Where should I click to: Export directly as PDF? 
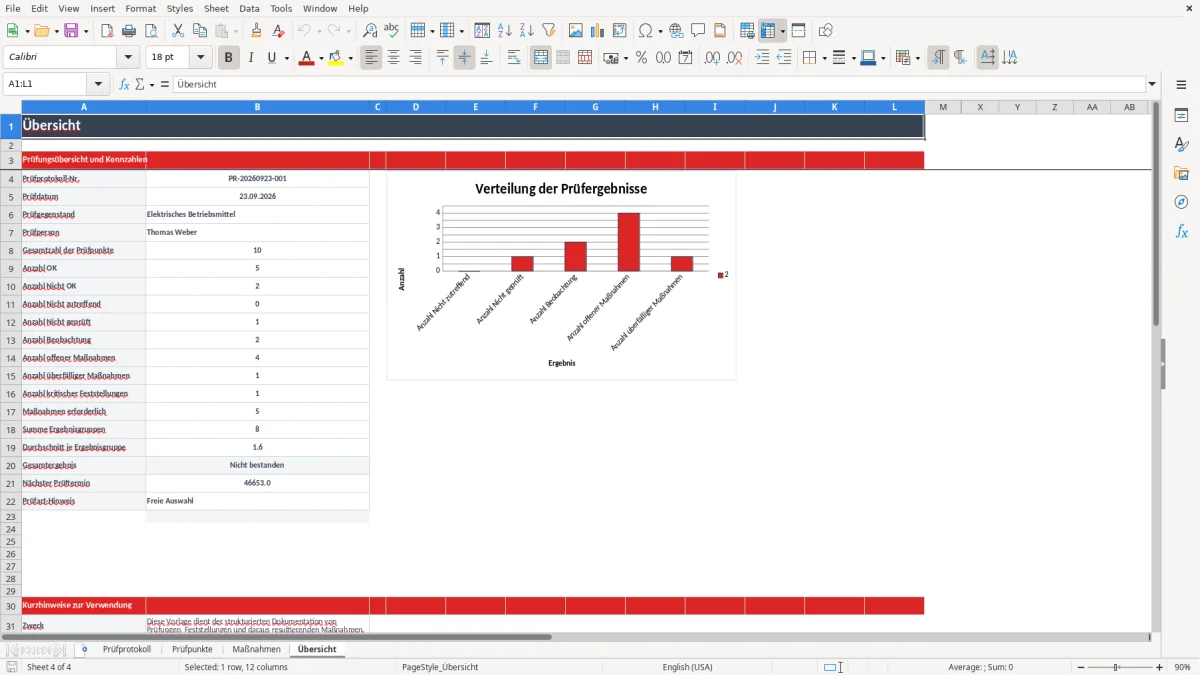[107, 31]
